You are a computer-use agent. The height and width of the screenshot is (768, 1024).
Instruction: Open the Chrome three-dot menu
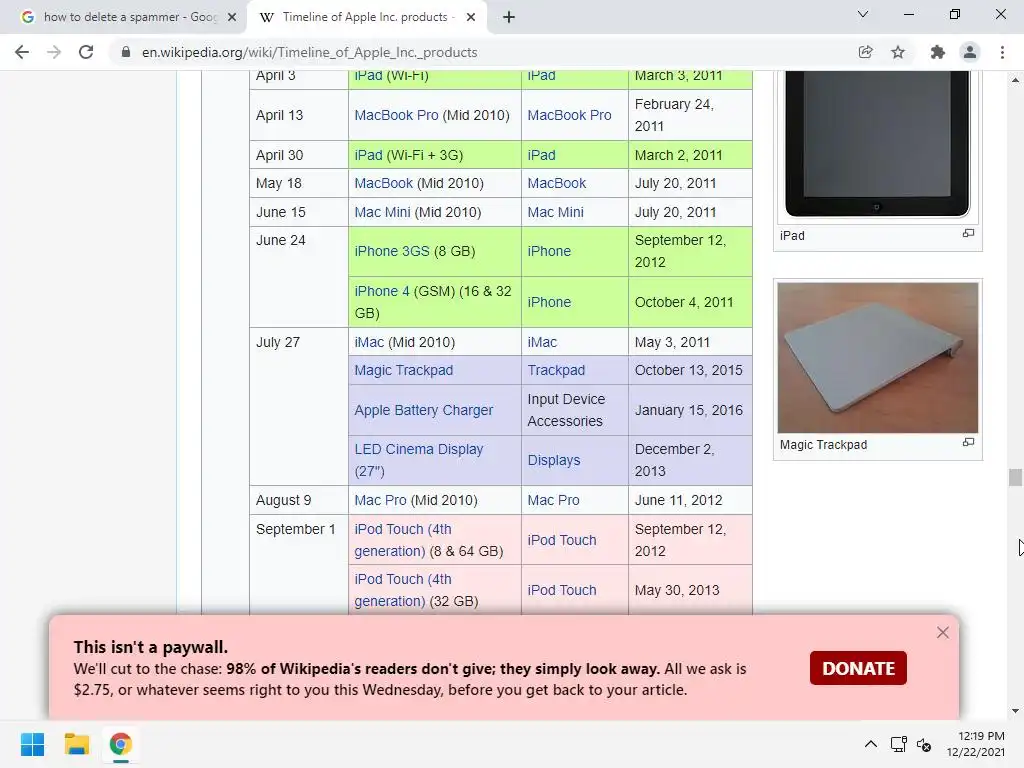[x=1002, y=52]
